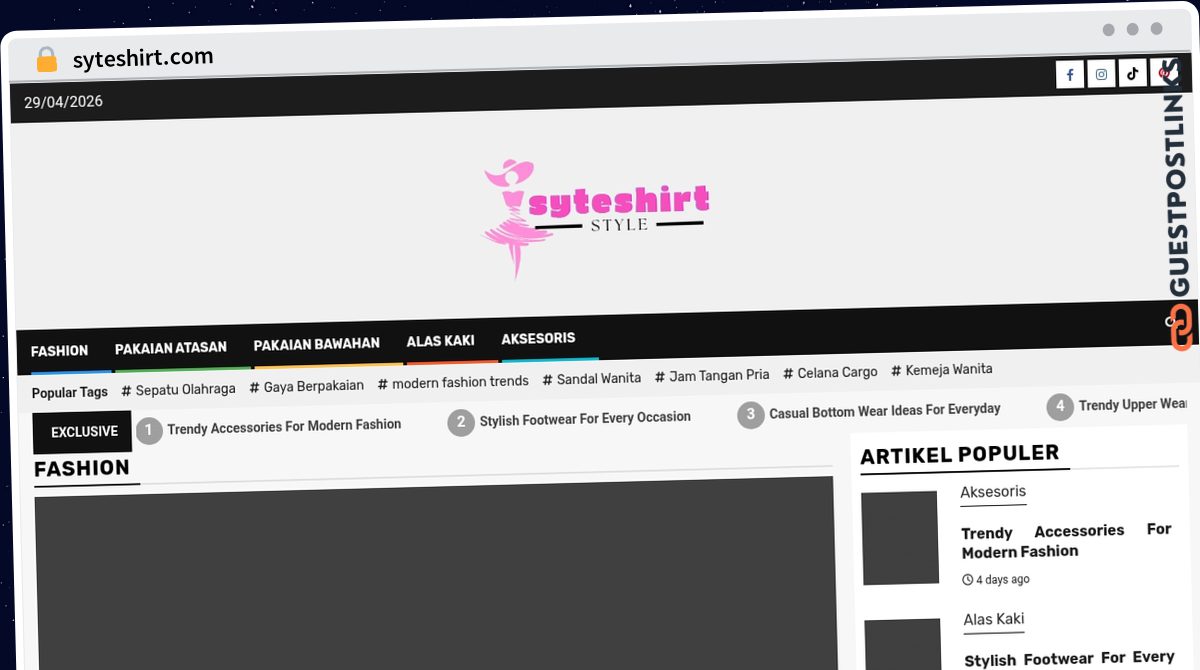Open ticker item Trendy Accessories For Modern Fashion
The width and height of the screenshot is (1200, 670).
284,426
